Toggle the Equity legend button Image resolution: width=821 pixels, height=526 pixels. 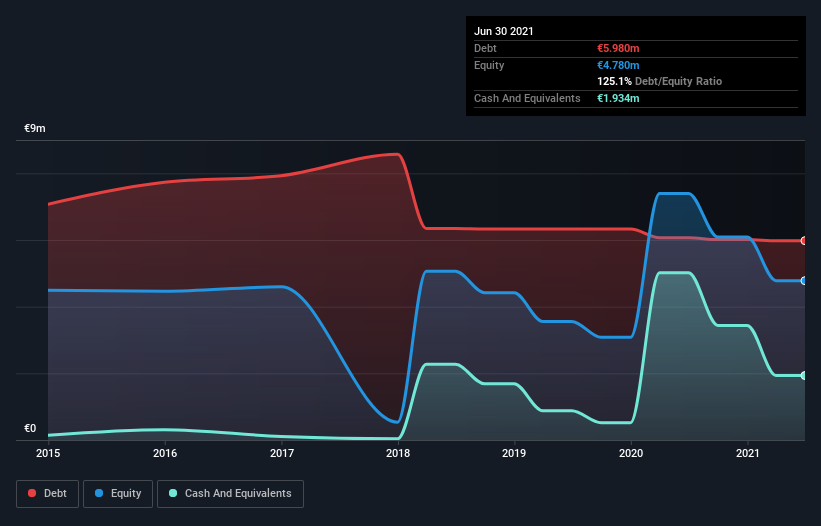pos(118,494)
